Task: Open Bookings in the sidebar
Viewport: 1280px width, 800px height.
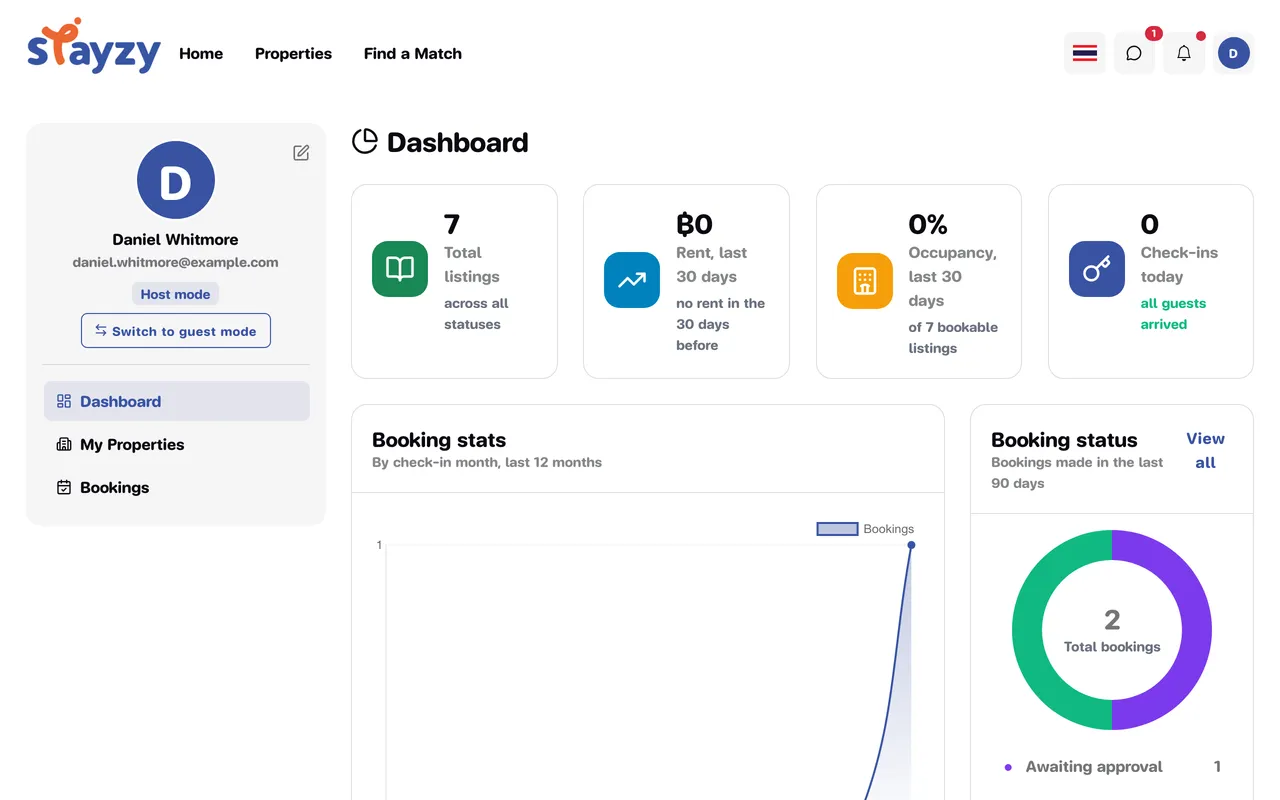Action: pyautogui.click(x=177, y=487)
